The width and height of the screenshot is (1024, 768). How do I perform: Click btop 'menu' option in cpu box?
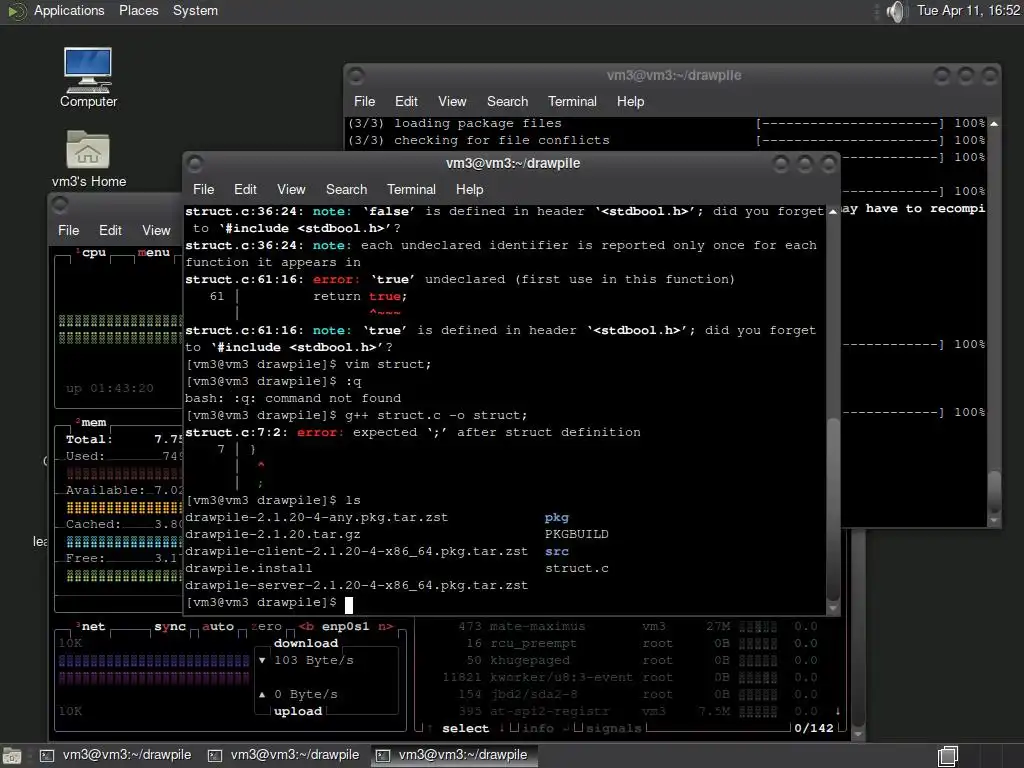pos(153,252)
